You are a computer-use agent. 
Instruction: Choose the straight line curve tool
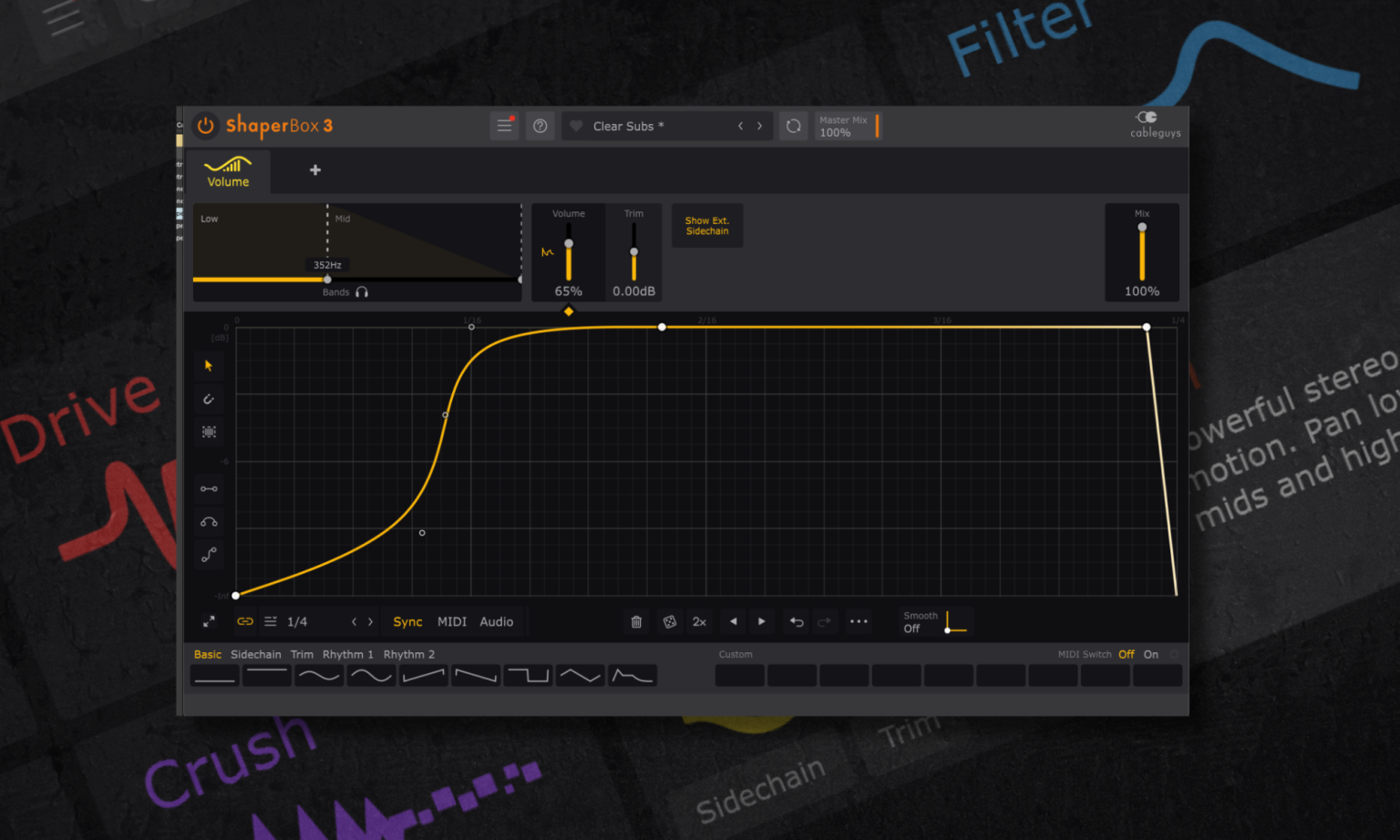(209, 488)
